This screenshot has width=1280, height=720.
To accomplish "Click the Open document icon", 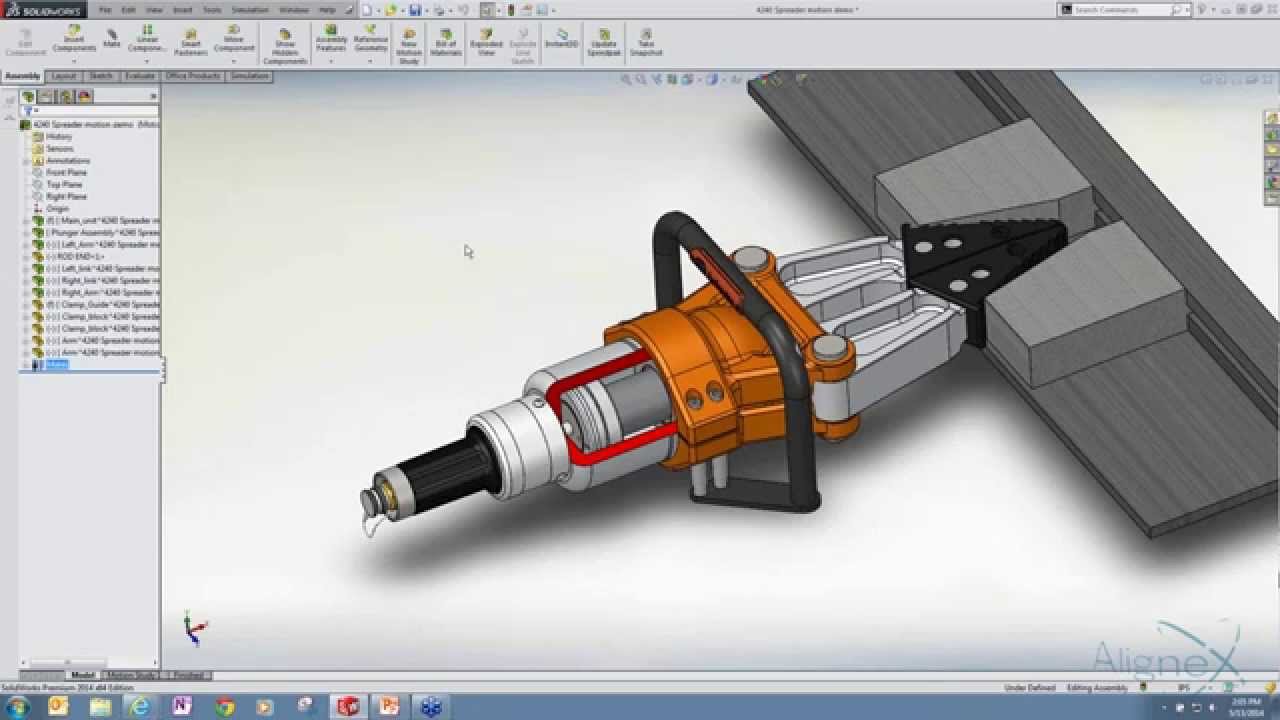I will pyautogui.click(x=390, y=10).
